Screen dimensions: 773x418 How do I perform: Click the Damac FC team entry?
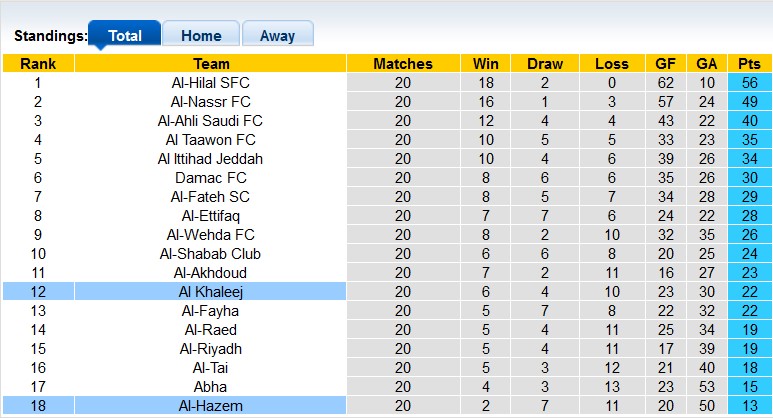(211, 178)
